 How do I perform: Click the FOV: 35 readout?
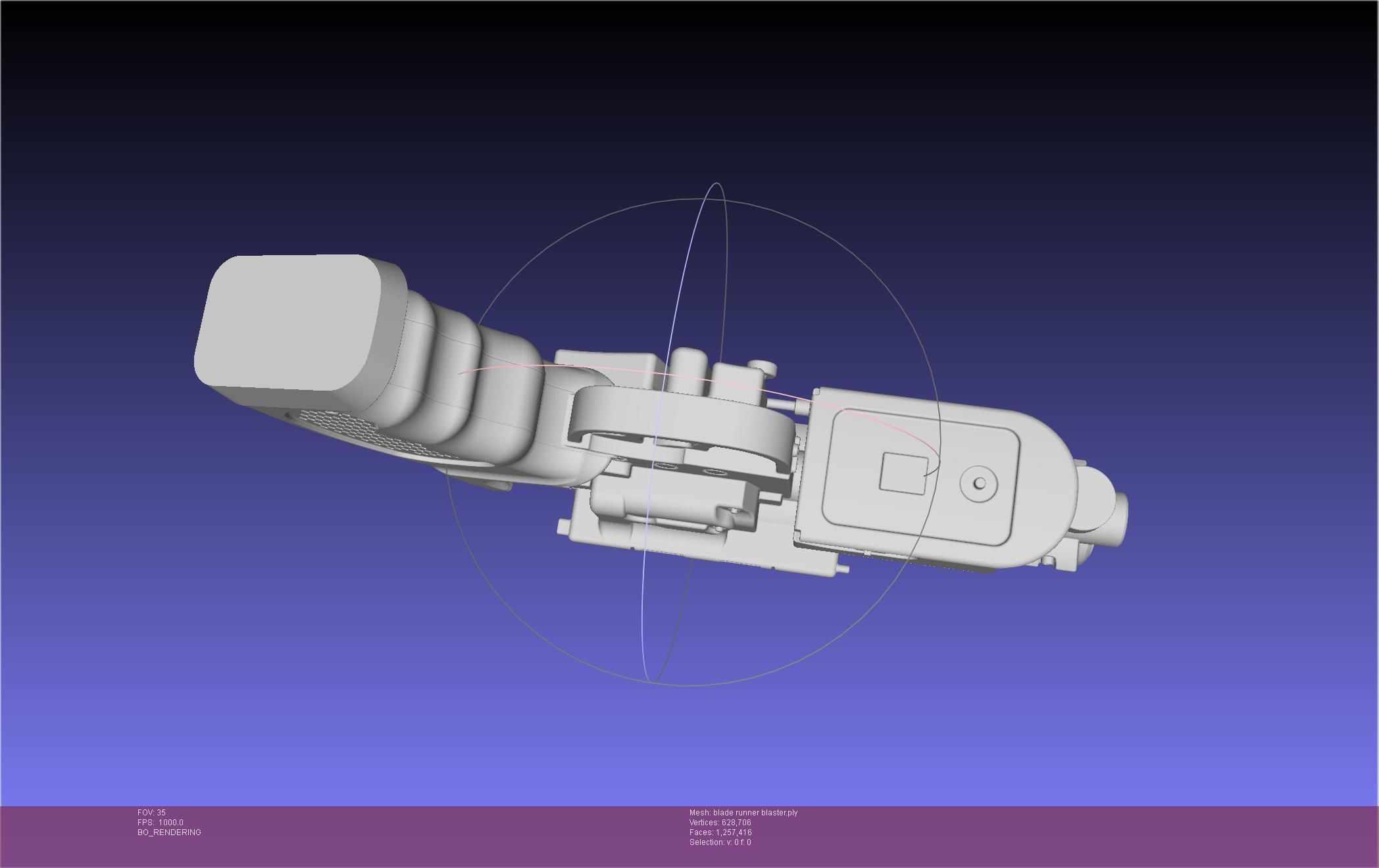151,813
